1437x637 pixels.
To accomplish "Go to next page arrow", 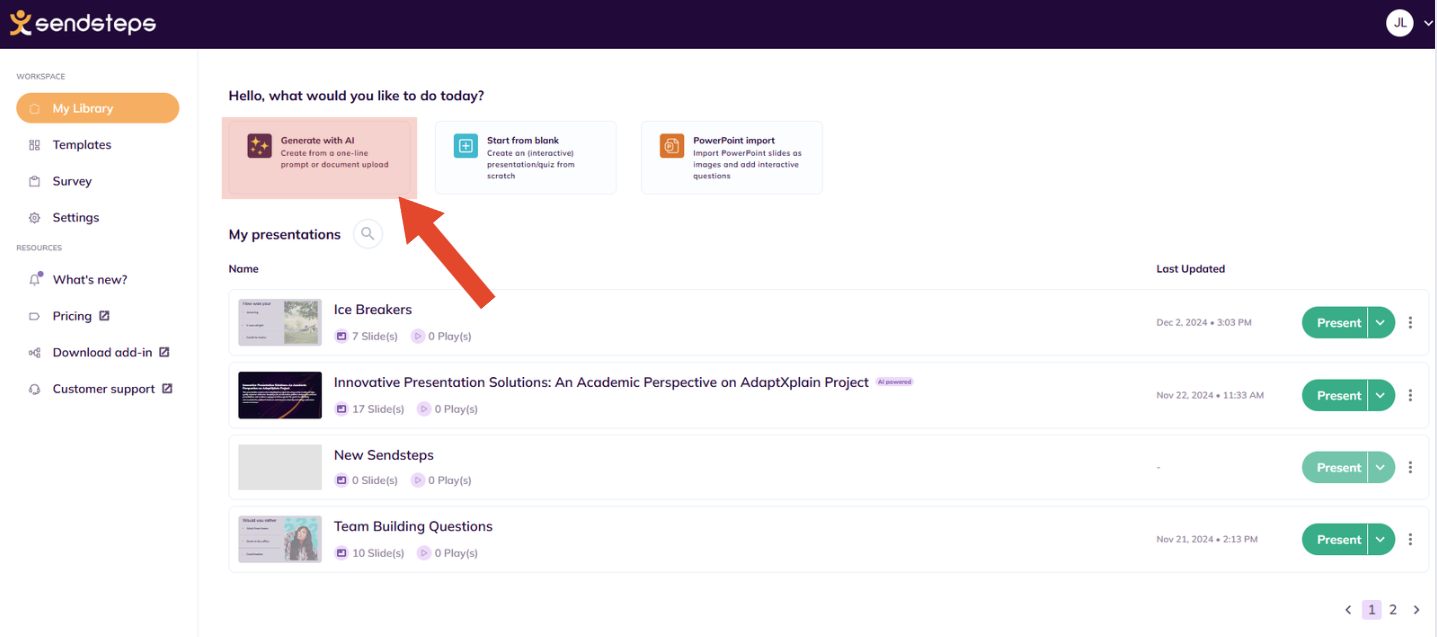I will click(1415, 609).
